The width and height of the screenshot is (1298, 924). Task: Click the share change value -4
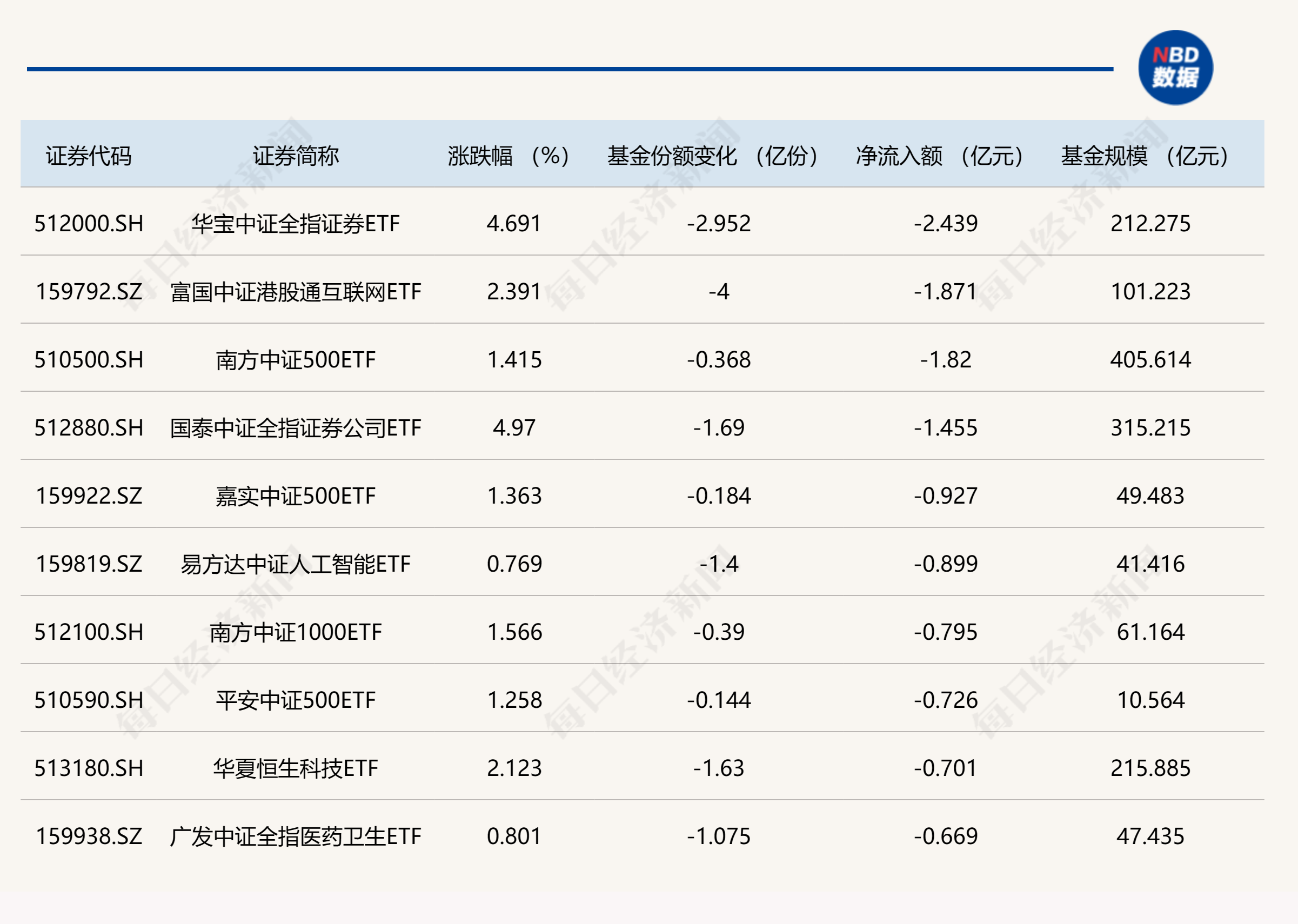[x=719, y=292]
